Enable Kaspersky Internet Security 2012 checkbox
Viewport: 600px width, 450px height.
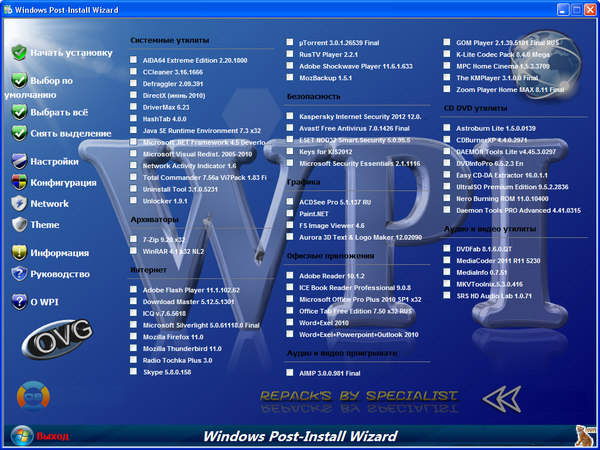point(290,116)
